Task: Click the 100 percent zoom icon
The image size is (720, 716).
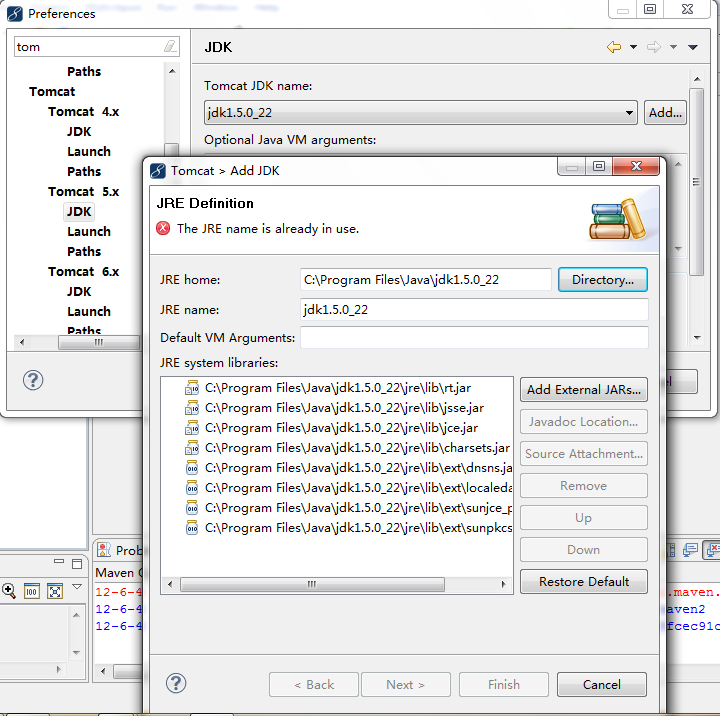Action: pyautogui.click(x=31, y=591)
